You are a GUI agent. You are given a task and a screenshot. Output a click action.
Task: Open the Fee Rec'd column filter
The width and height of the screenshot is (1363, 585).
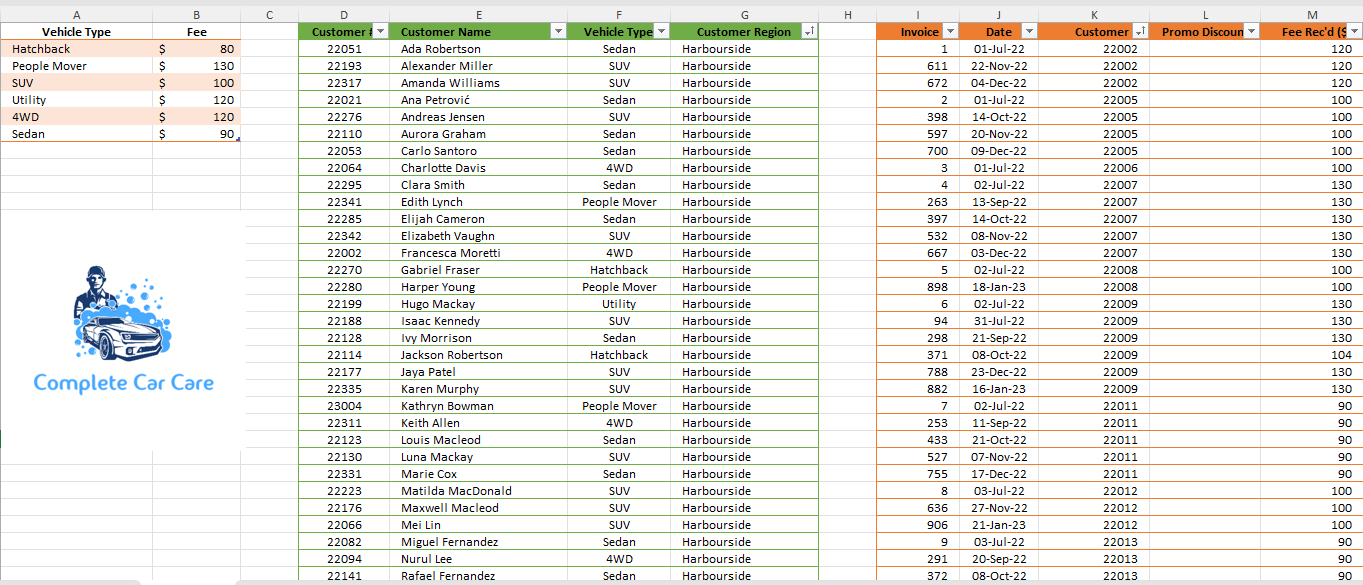pyautogui.click(x=1354, y=31)
